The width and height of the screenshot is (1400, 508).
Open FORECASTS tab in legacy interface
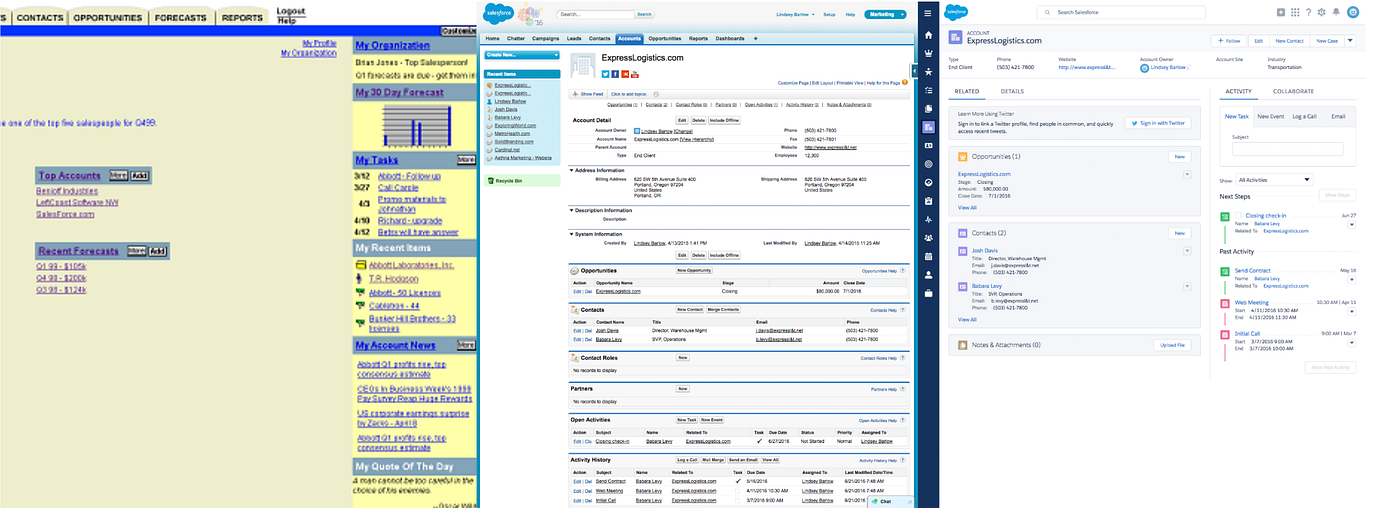181,18
